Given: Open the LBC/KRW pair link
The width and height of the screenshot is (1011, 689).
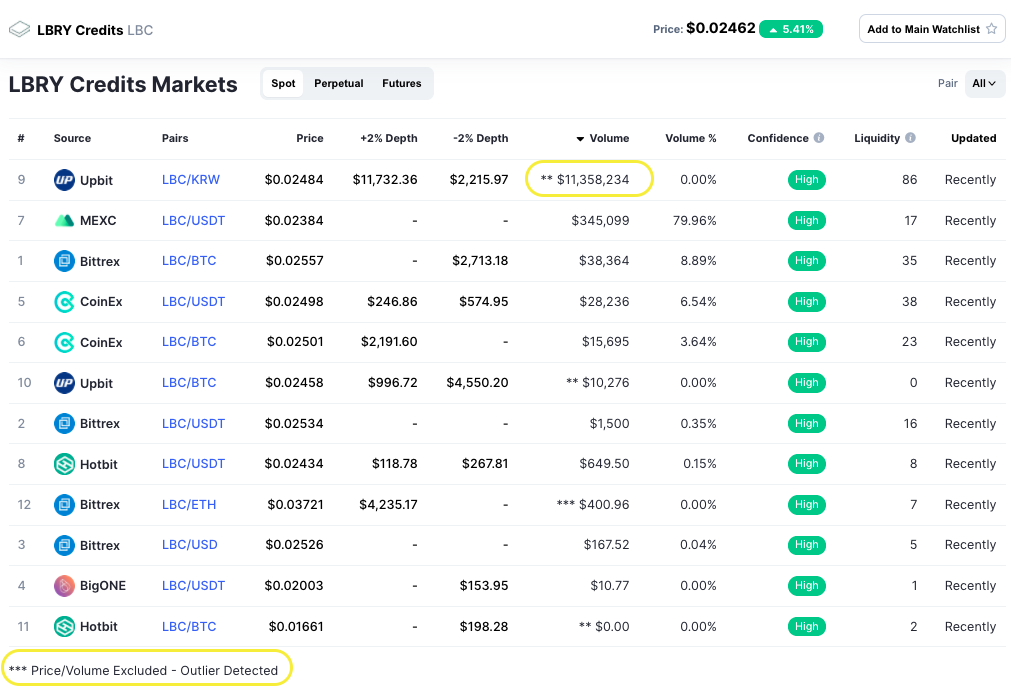Looking at the screenshot, I should click(191, 180).
